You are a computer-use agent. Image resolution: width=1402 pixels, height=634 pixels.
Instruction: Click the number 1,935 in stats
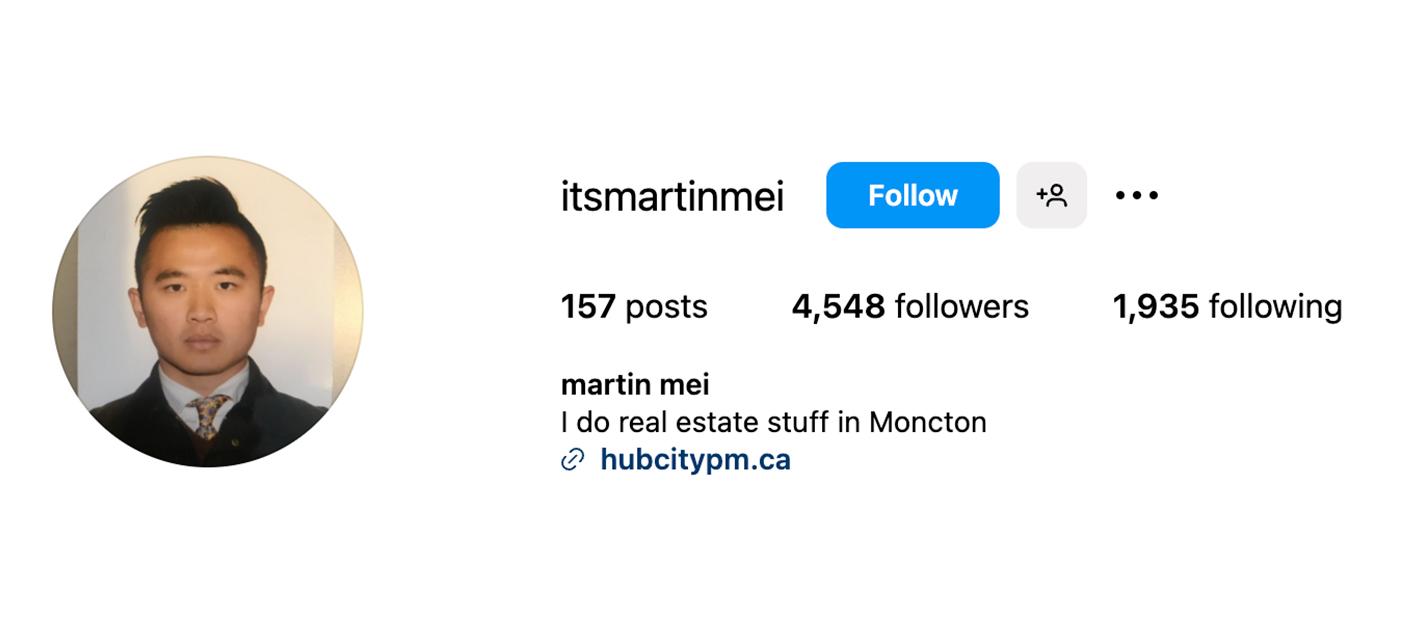(x=1155, y=306)
